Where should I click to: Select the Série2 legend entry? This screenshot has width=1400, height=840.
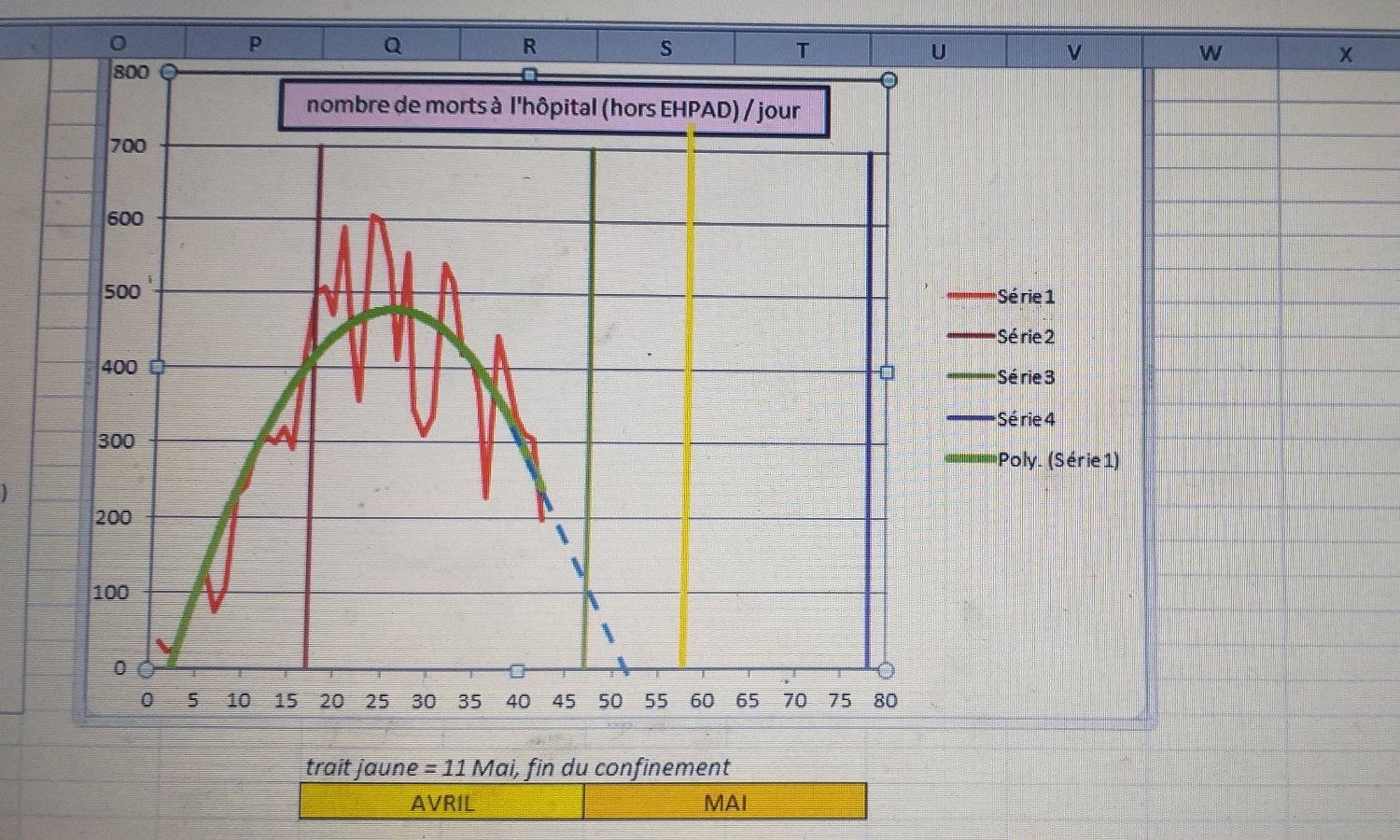1025,337
